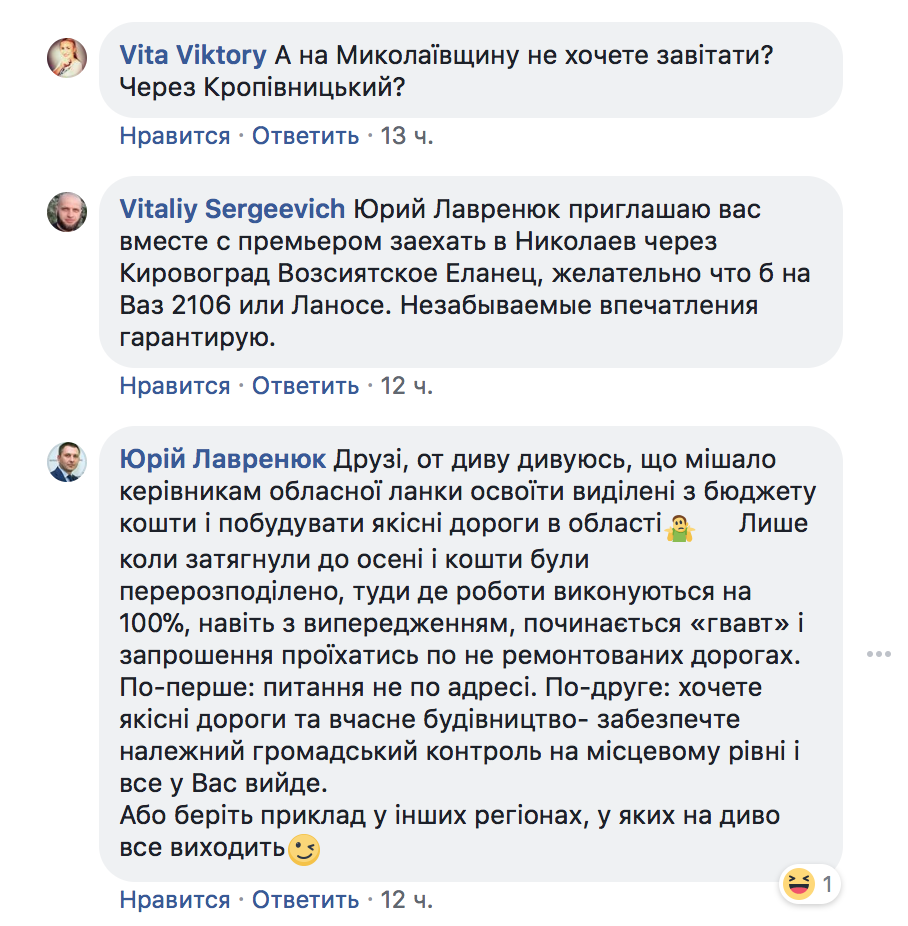This screenshot has height=926, width=908.
Task: Open Vita Viktory's profile name link
Action: tap(193, 54)
